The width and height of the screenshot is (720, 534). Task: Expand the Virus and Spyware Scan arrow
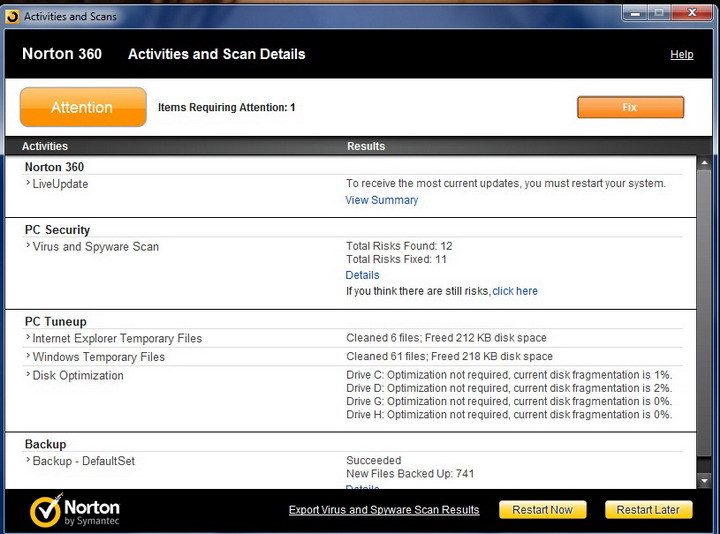tap(28, 246)
